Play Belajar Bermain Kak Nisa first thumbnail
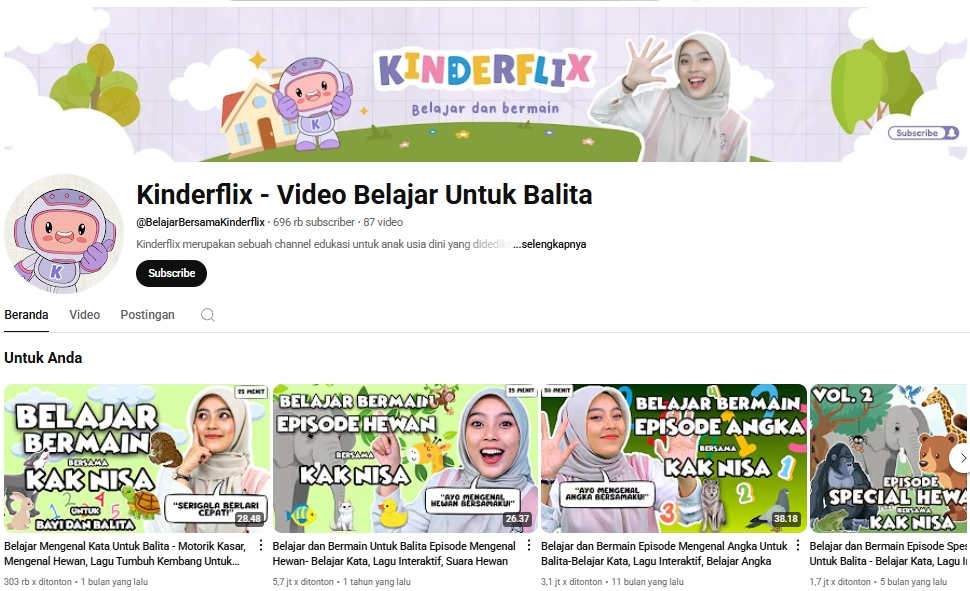 [137, 459]
